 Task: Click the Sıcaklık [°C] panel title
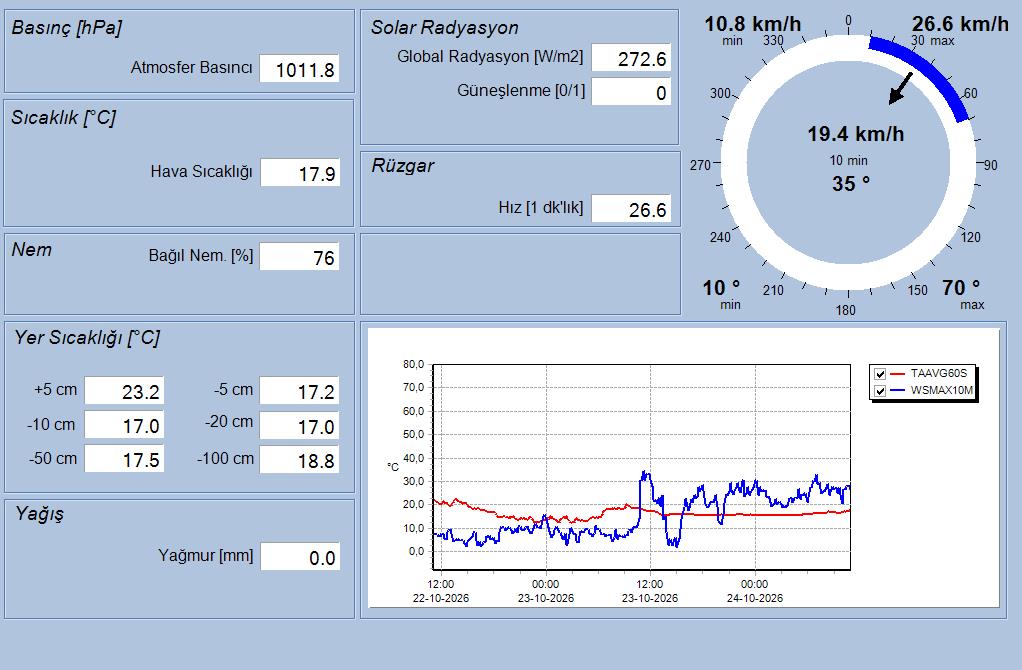click(x=63, y=117)
